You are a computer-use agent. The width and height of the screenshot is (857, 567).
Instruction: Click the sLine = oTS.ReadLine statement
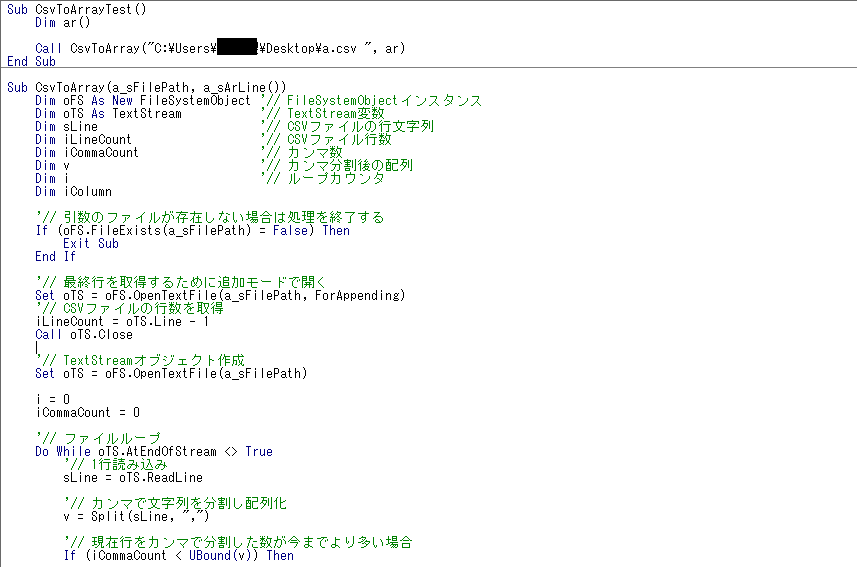(x=132, y=477)
